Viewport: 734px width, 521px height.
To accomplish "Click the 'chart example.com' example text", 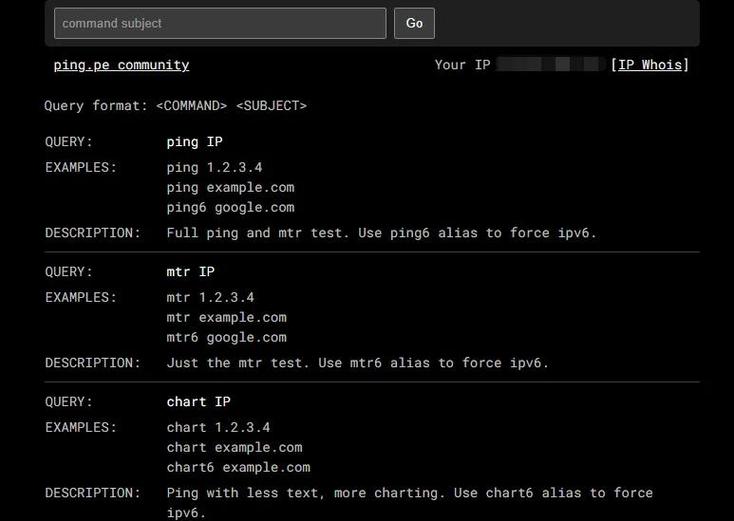I will [x=234, y=448].
